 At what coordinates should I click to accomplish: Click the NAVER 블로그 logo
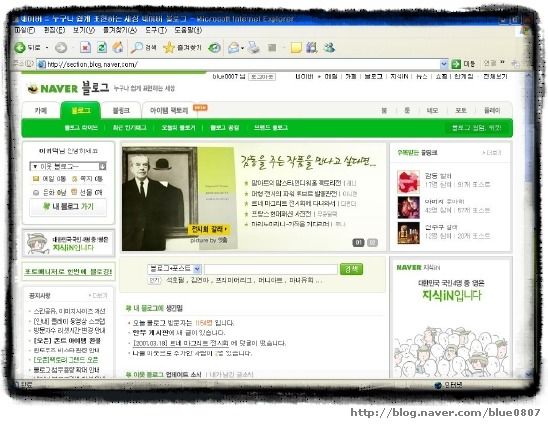click(68, 88)
